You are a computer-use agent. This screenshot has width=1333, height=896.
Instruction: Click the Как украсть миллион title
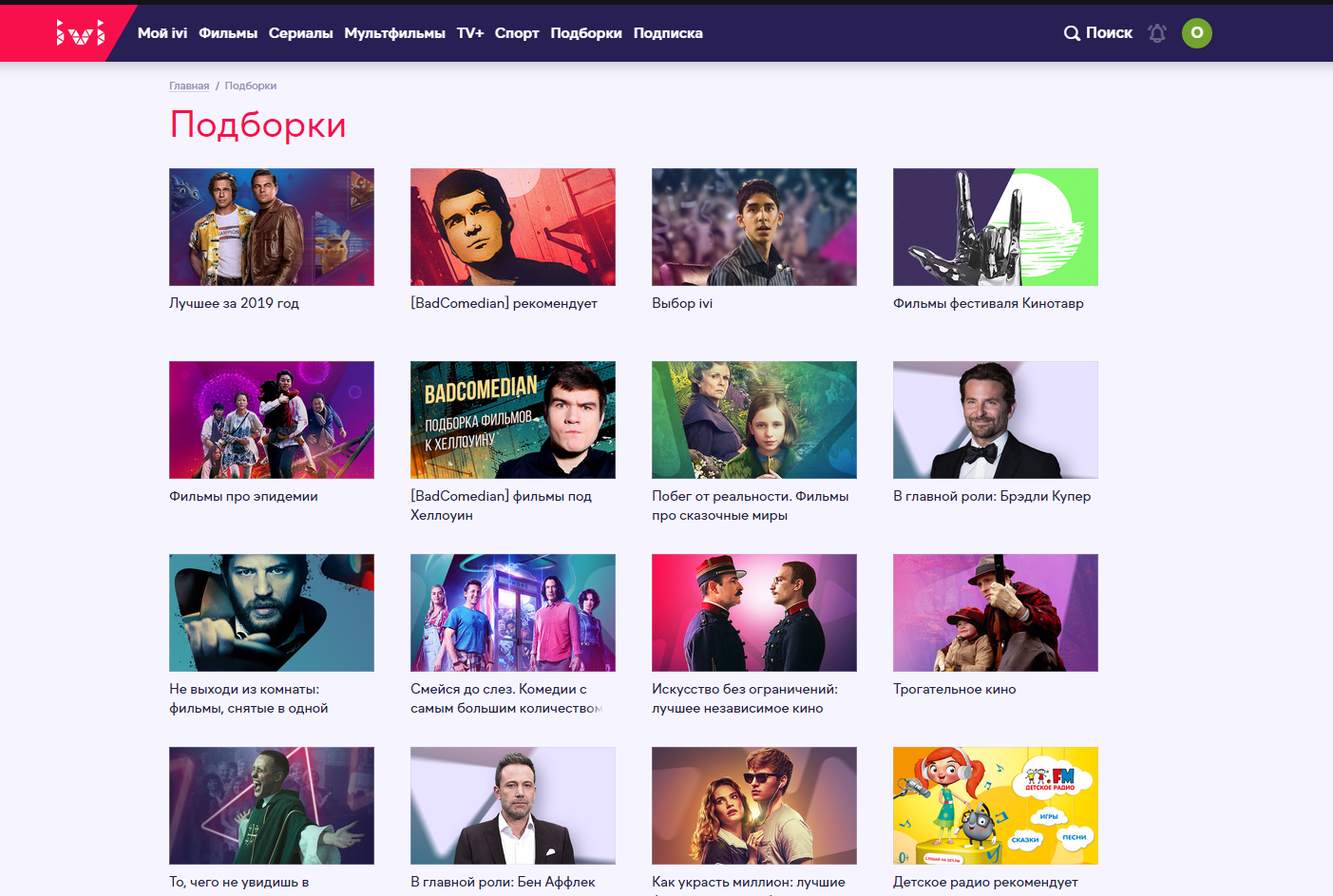point(749,882)
